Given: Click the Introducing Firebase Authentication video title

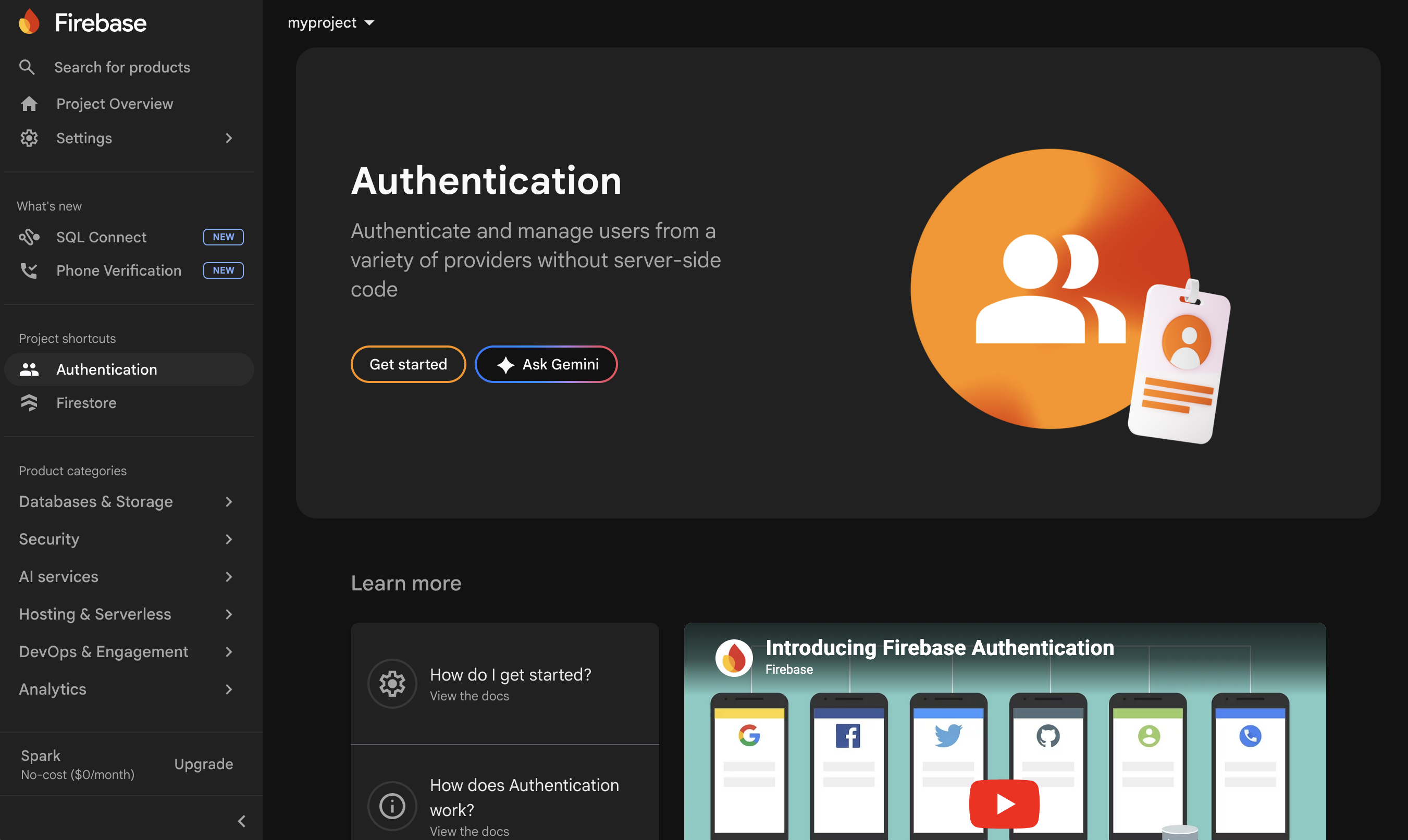Looking at the screenshot, I should [940, 648].
